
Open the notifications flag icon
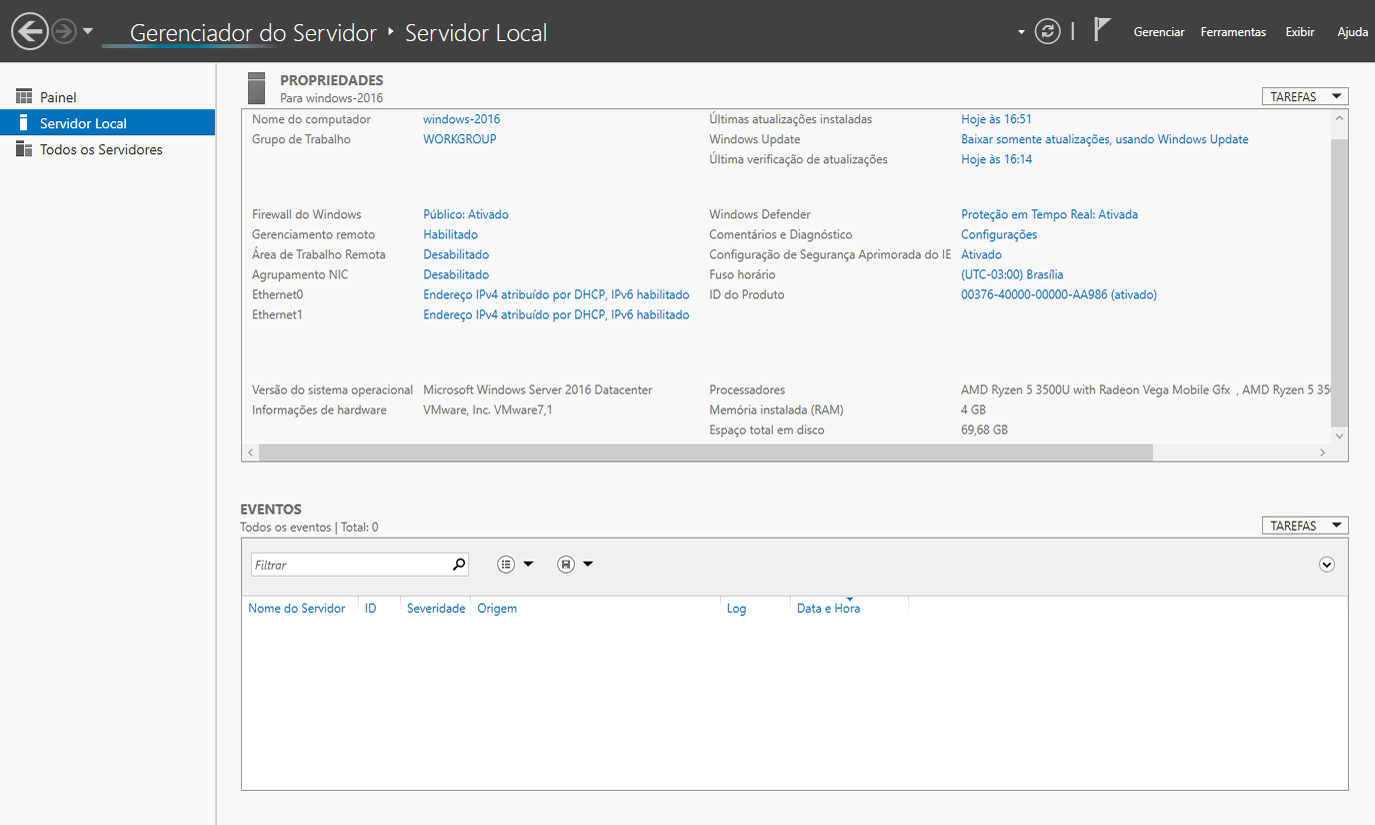(1101, 31)
